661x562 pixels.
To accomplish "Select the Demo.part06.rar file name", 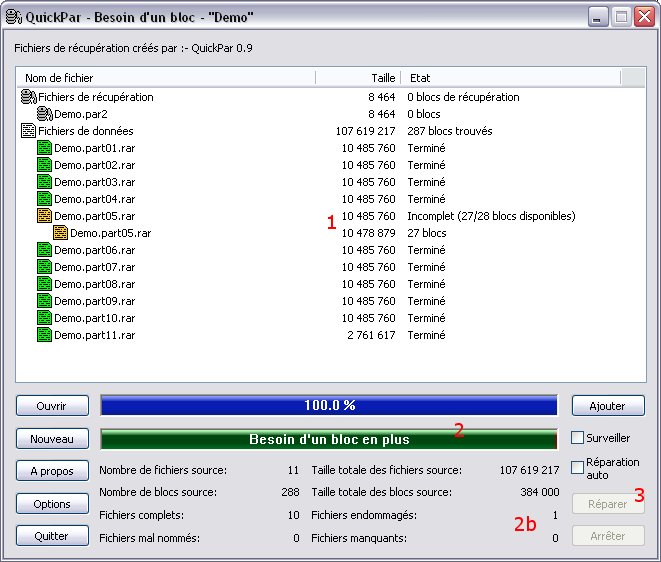I will click(x=95, y=250).
